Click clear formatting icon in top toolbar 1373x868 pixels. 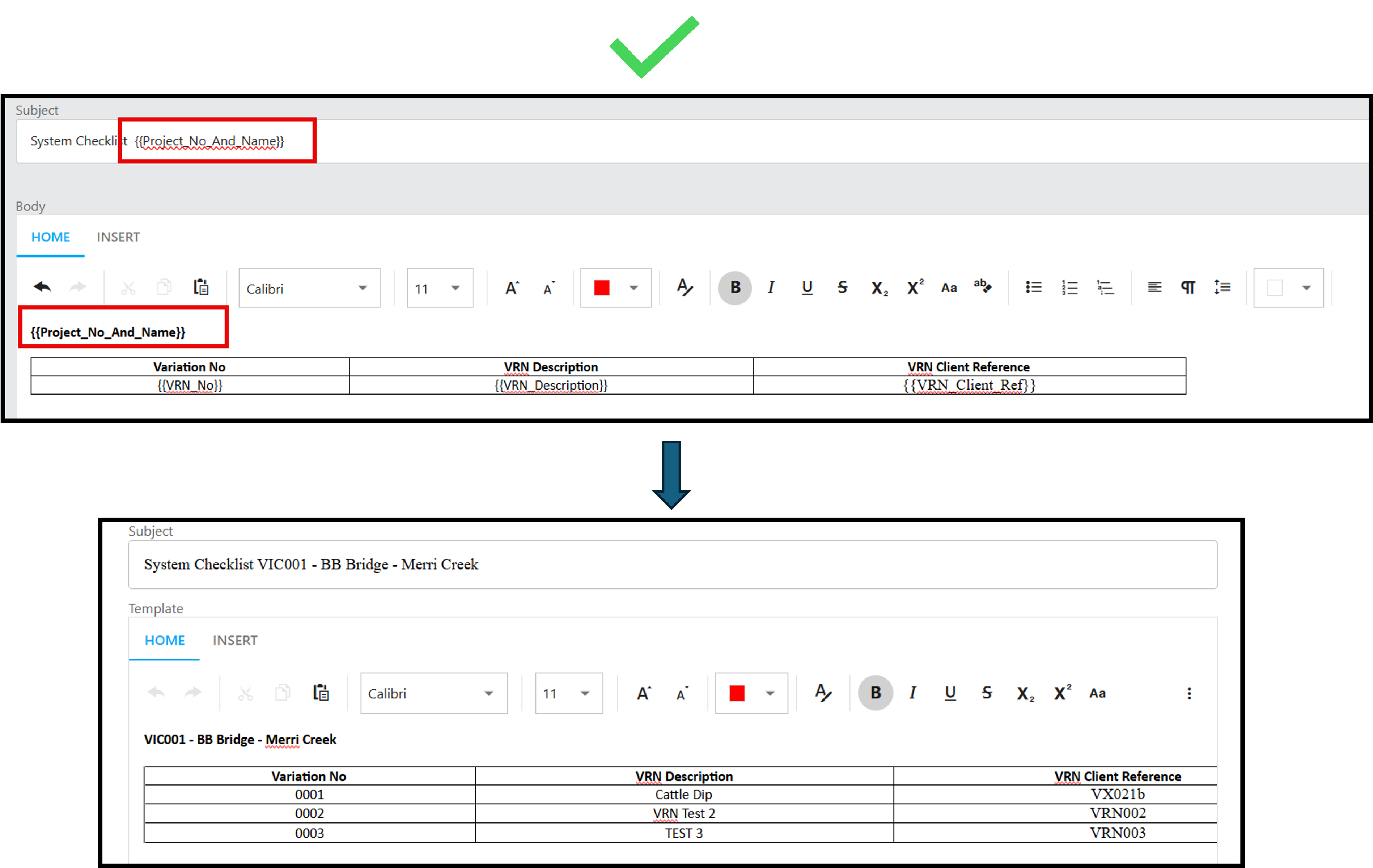click(684, 287)
